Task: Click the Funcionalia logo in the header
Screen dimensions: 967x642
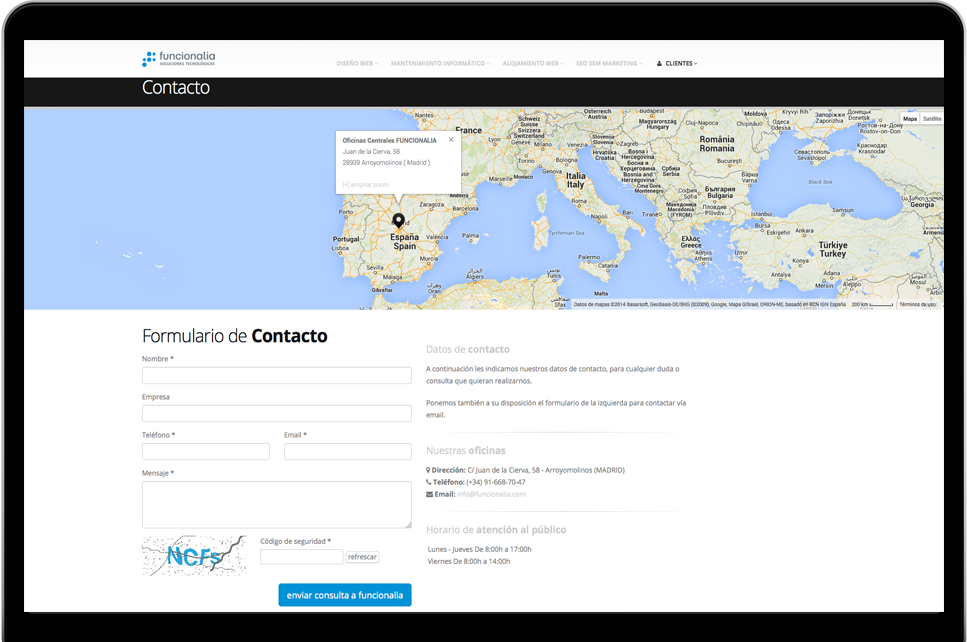Action: coord(178,58)
